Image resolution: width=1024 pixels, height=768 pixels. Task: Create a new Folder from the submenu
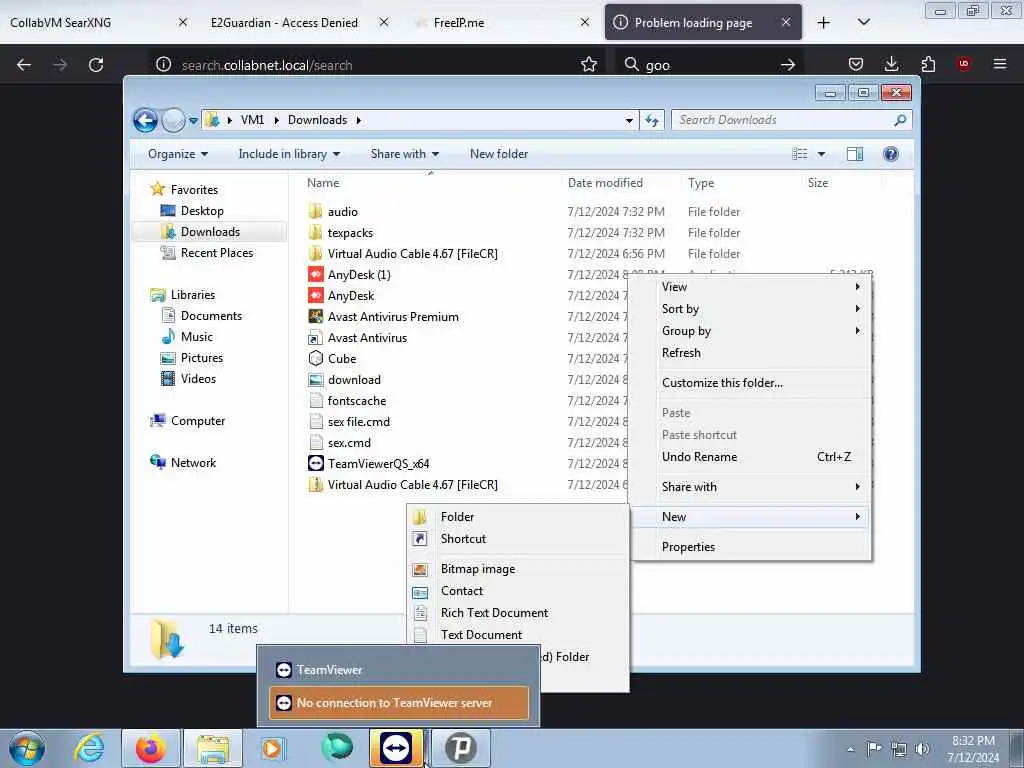click(x=517, y=517)
